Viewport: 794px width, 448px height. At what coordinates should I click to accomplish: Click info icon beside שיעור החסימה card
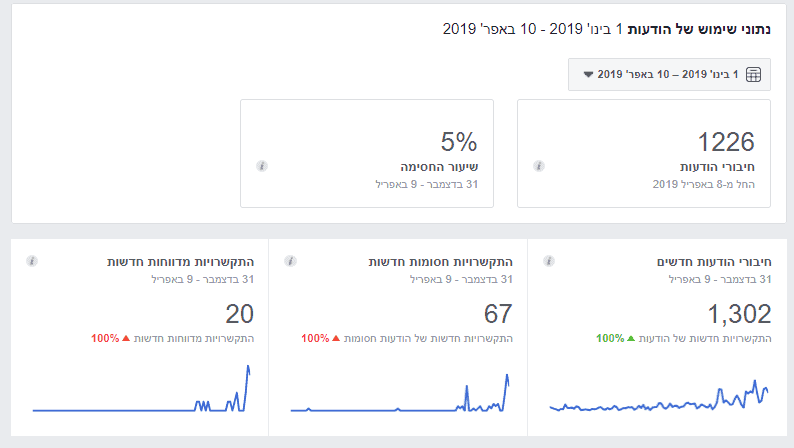pos(262,166)
